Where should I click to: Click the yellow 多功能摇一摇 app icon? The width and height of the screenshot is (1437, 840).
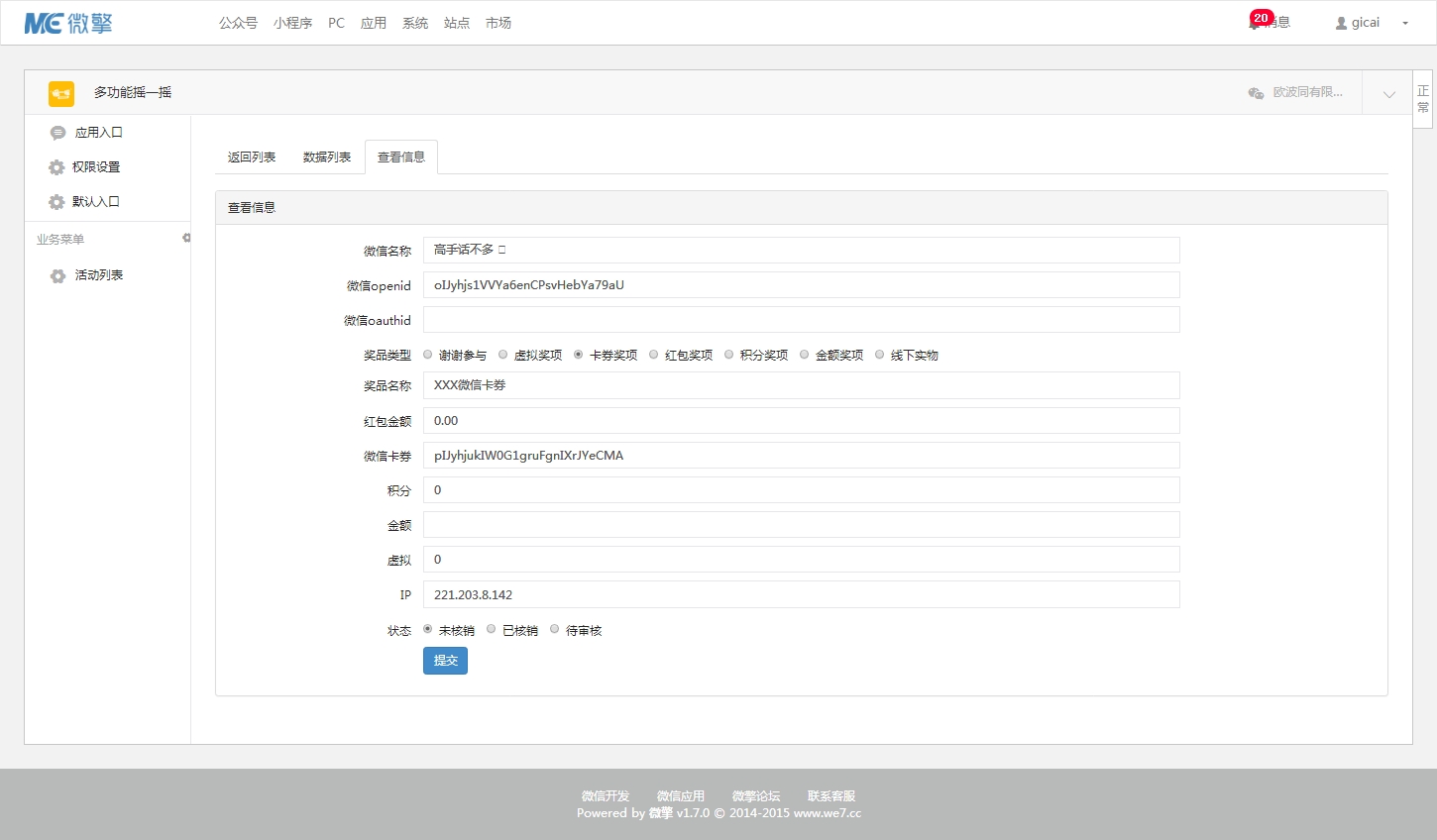click(61, 93)
